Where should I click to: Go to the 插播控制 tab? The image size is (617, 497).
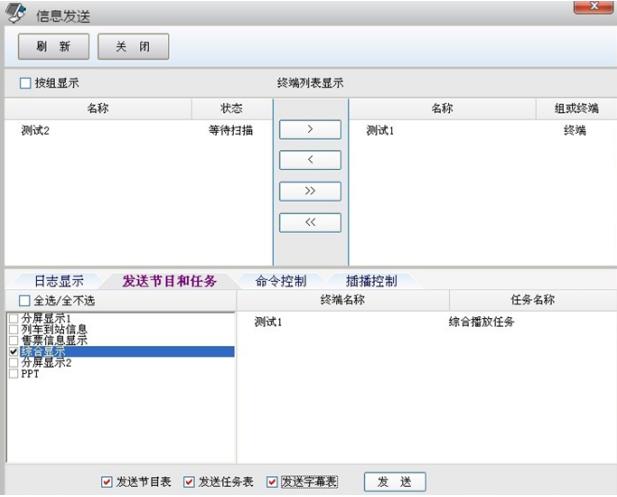[371, 281]
